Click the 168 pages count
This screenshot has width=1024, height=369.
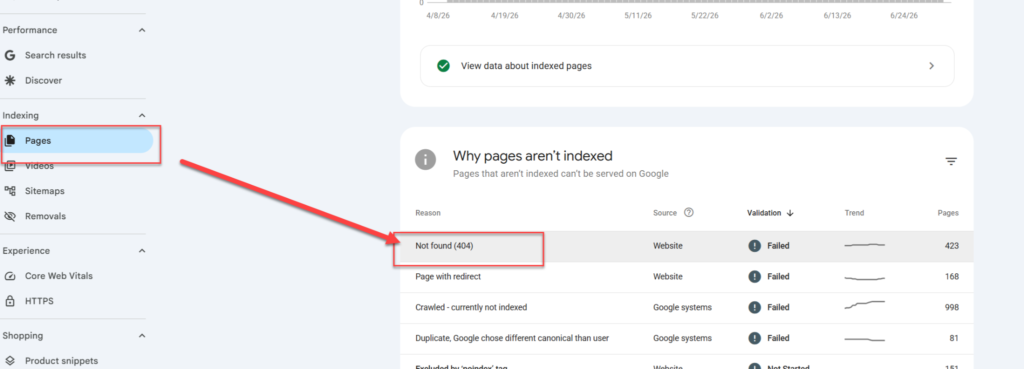coord(952,277)
